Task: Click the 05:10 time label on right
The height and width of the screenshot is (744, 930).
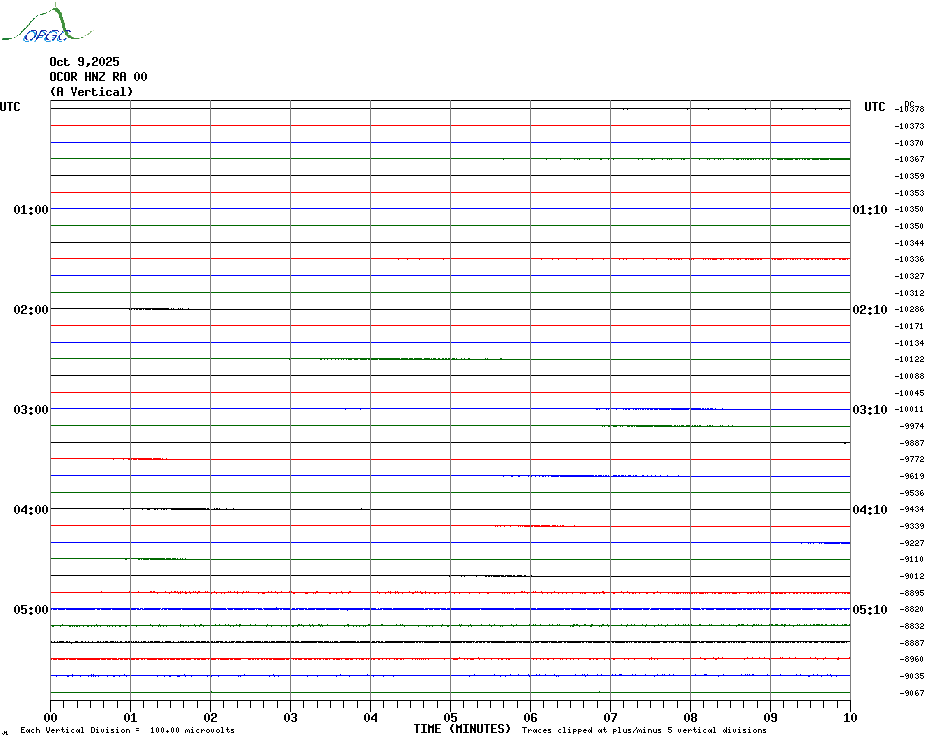Action: (869, 610)
